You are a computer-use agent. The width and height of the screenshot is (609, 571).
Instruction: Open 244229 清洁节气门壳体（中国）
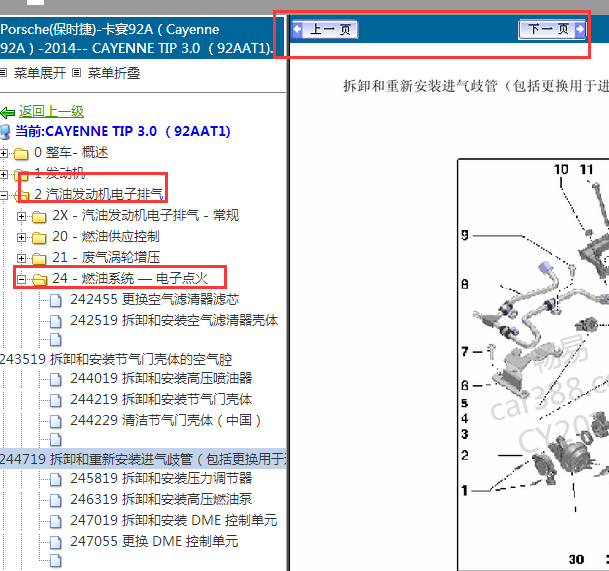166,420
